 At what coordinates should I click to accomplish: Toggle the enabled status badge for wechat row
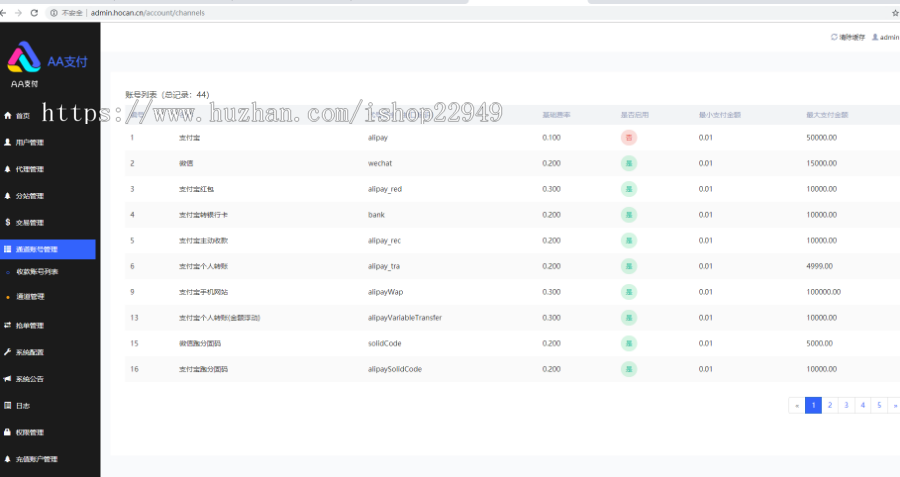coord(629,163)
